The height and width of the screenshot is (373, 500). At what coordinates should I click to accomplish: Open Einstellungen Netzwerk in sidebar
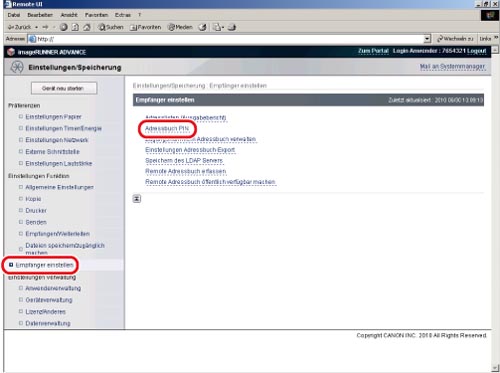click(x=57, y=140)
